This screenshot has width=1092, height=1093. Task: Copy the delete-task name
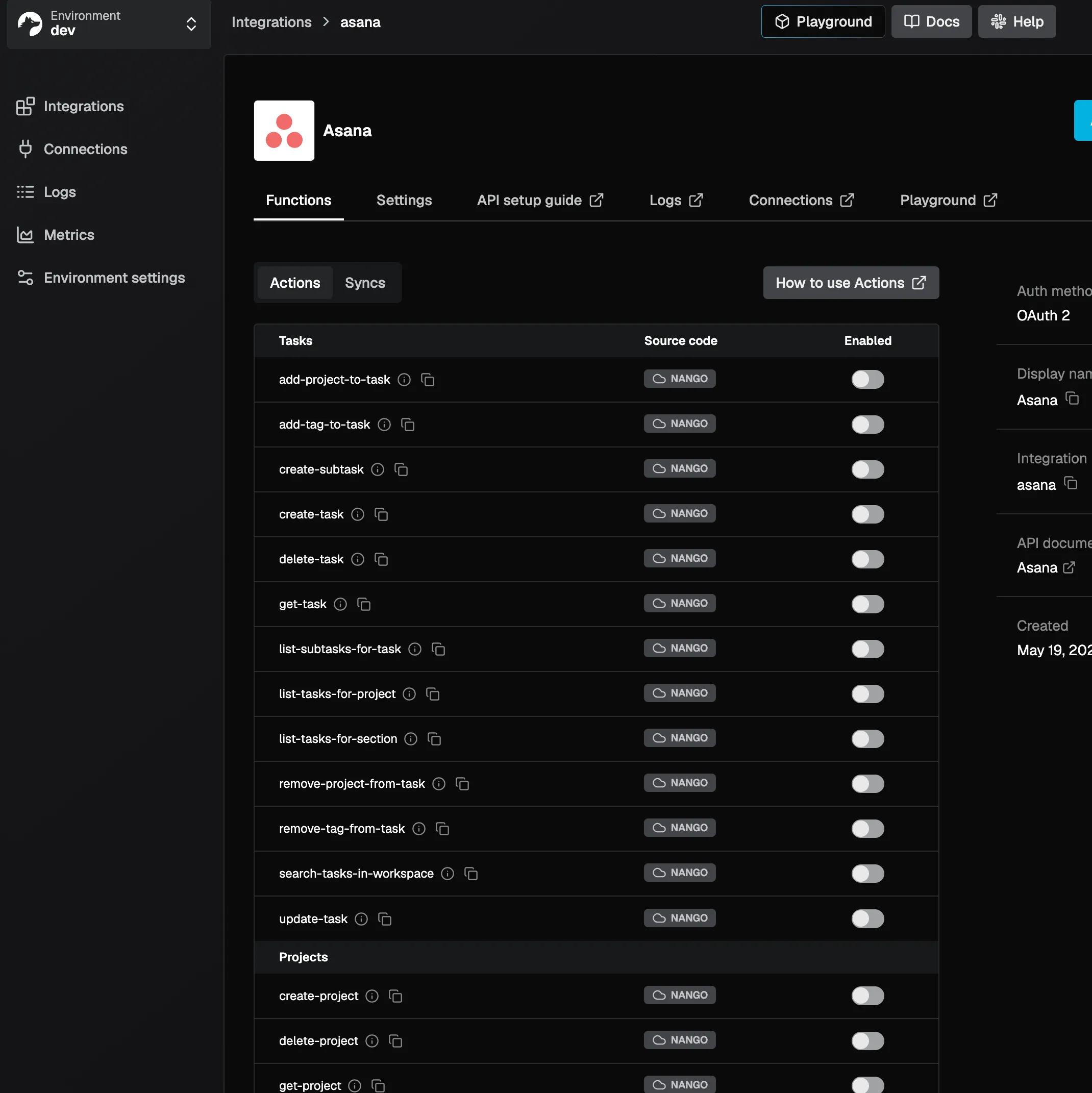click(x=381, y=559)
